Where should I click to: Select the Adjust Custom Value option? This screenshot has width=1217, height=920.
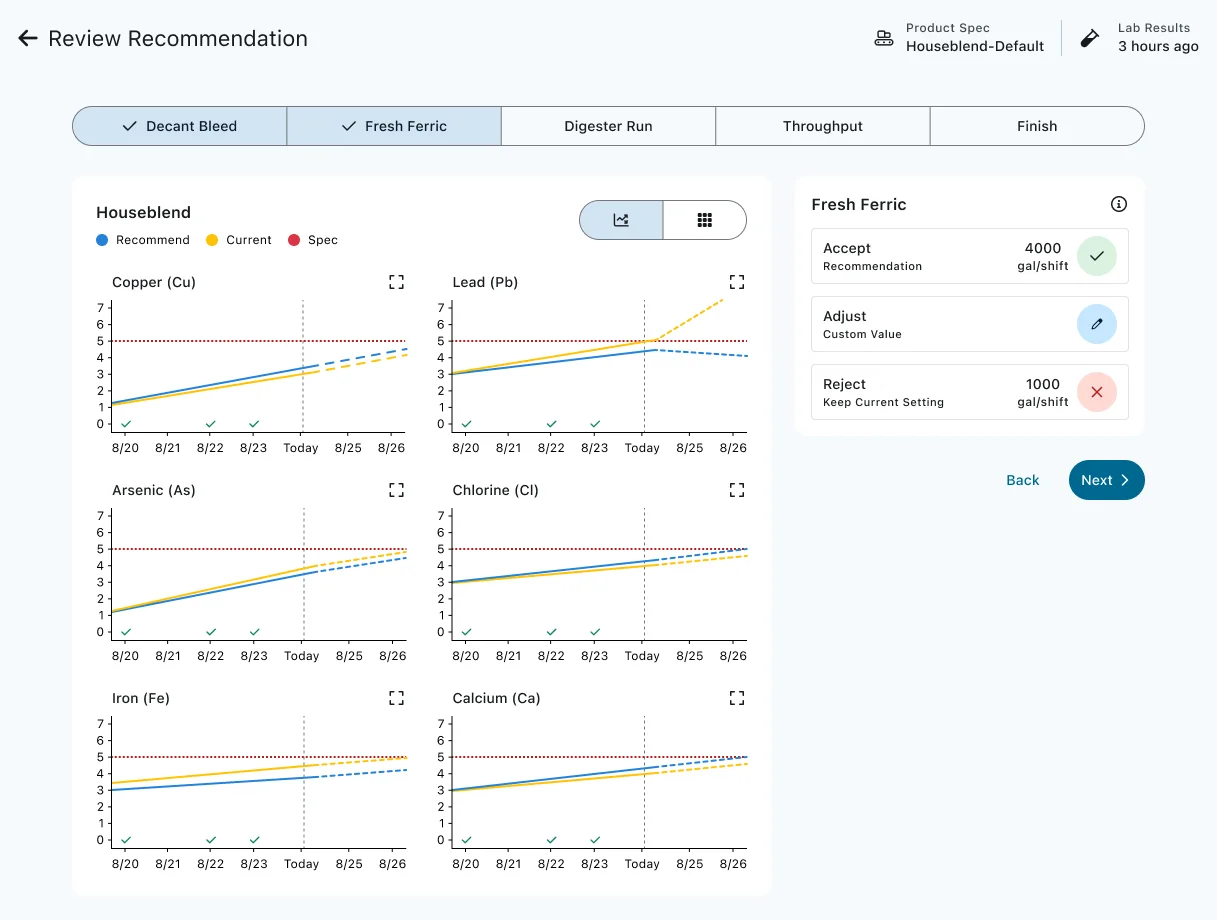(x=969, y=324)
